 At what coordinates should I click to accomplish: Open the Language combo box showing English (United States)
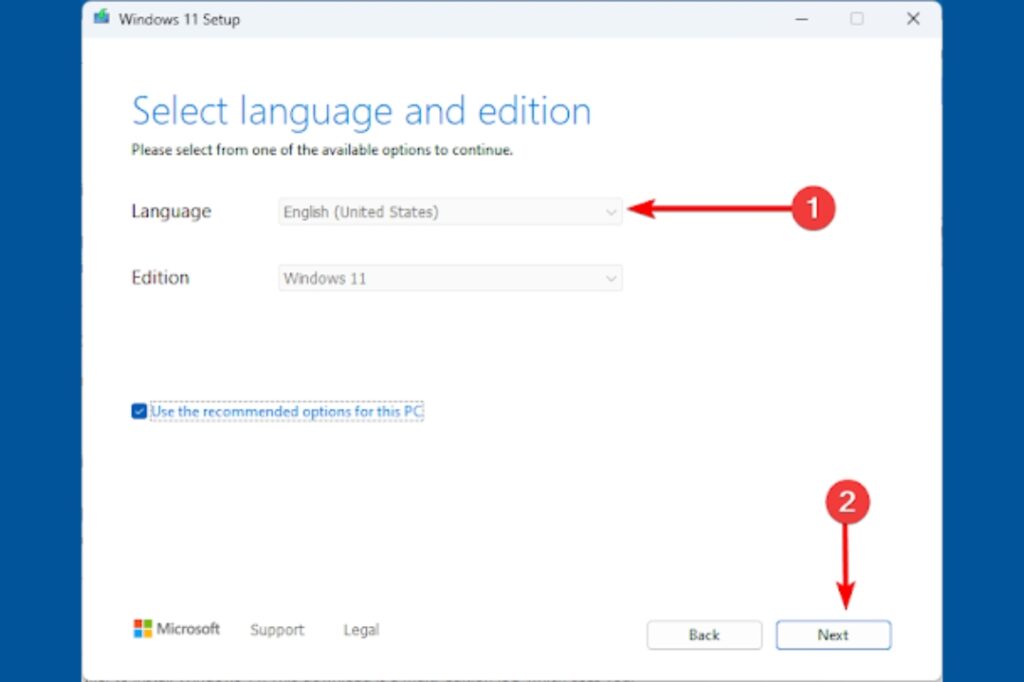[440, 212]
